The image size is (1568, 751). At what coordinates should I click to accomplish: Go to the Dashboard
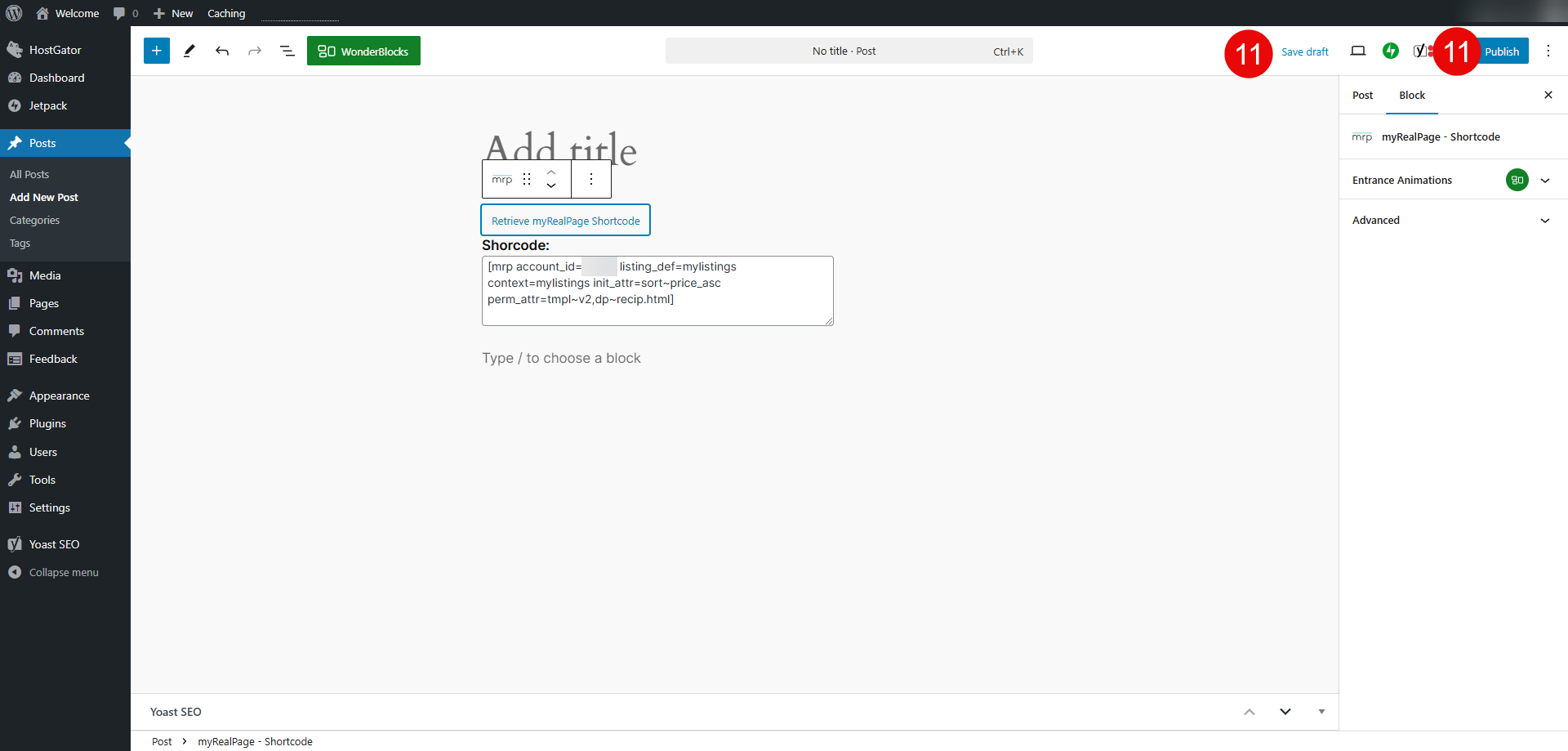(x=65, y=78)
